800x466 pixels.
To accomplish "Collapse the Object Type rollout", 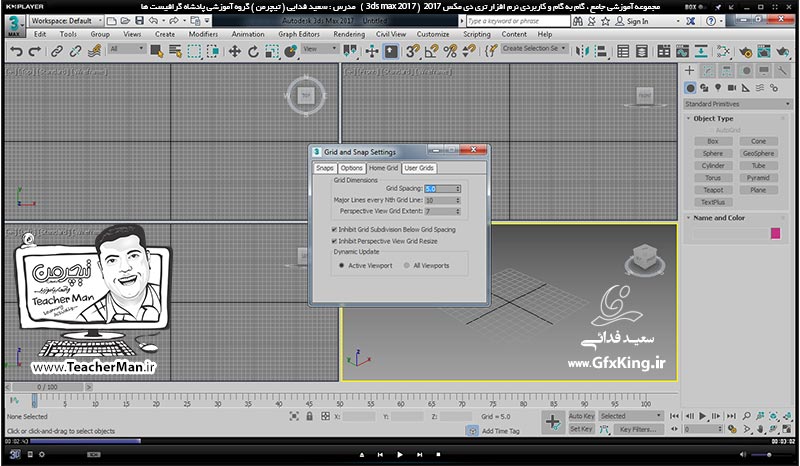I will point(688,118).
